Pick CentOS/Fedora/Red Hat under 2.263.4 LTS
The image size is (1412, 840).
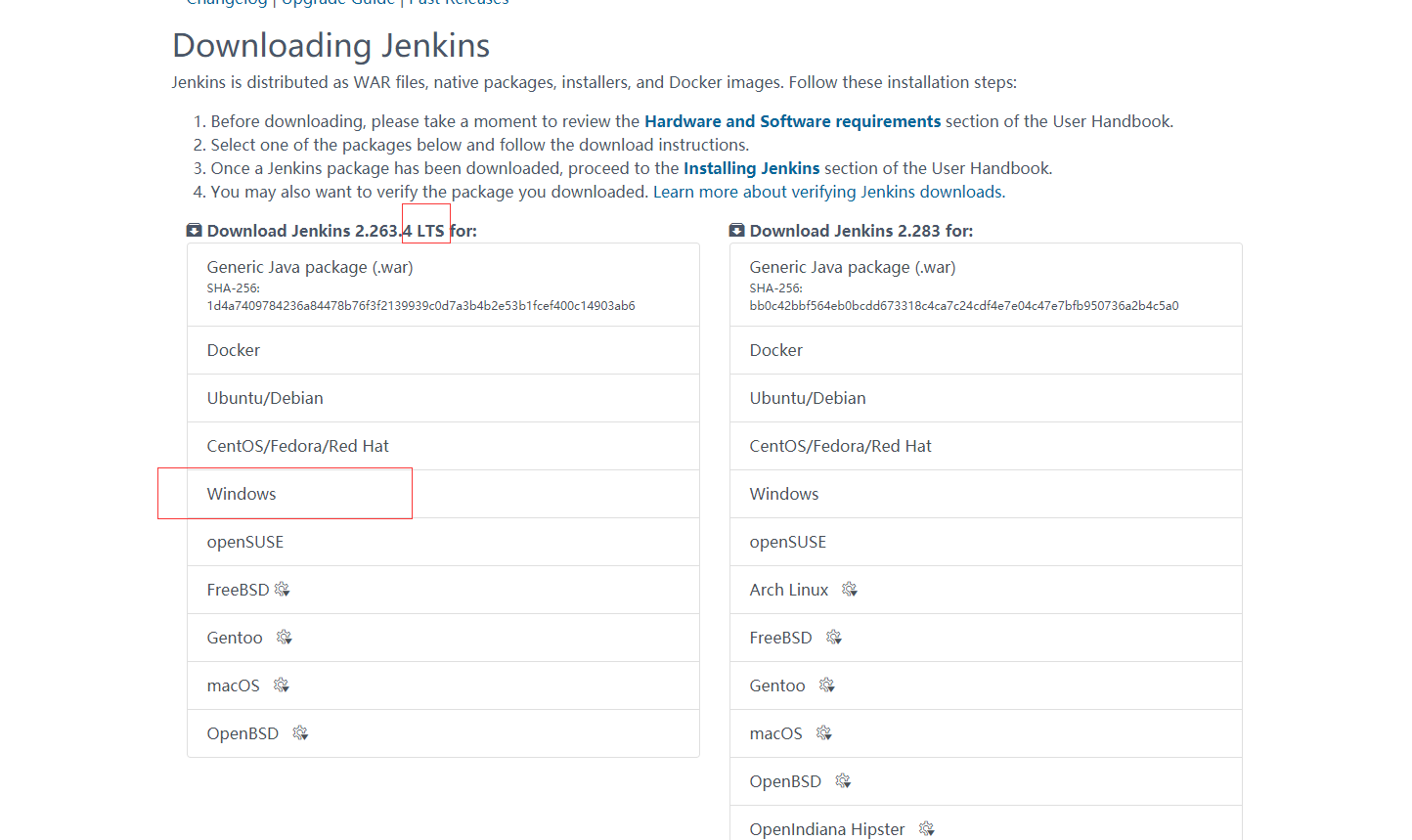point(443,446)
